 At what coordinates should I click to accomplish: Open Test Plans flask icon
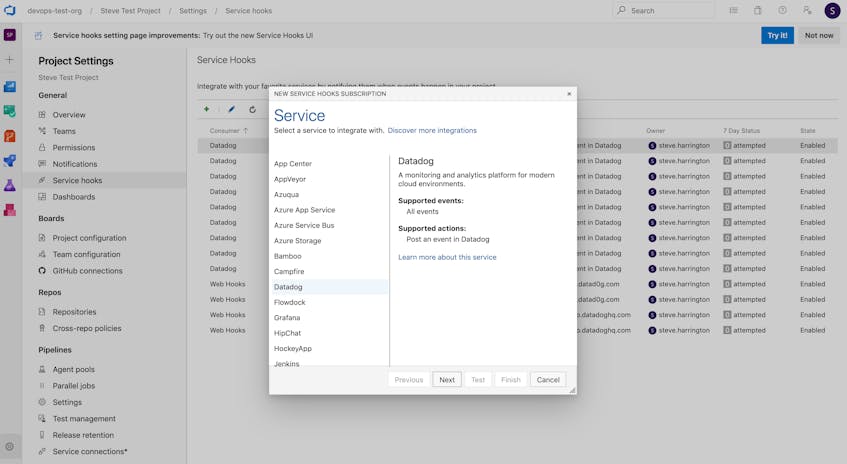(x=10, y=185)
